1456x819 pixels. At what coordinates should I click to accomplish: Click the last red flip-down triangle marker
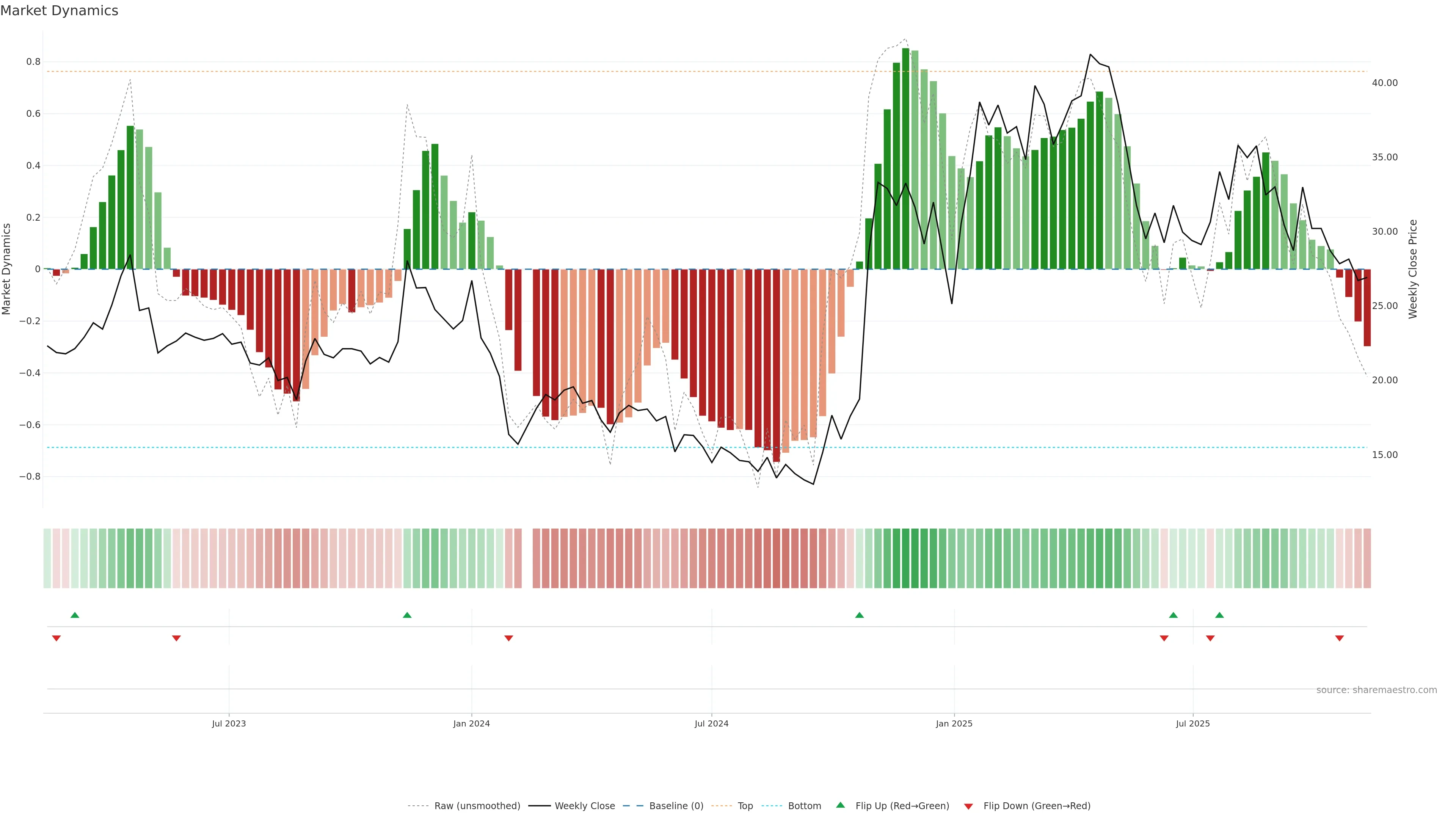[1339, 638]
